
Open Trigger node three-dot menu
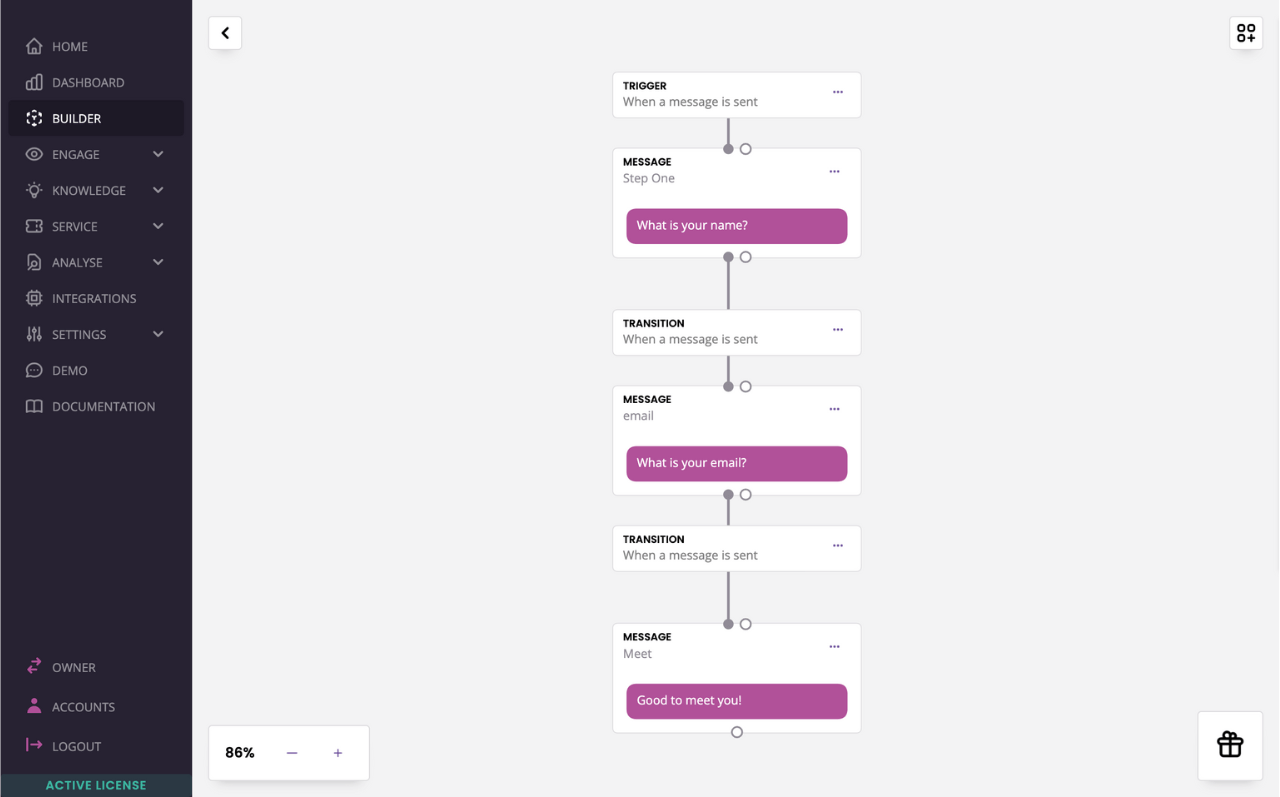point(838,92)
